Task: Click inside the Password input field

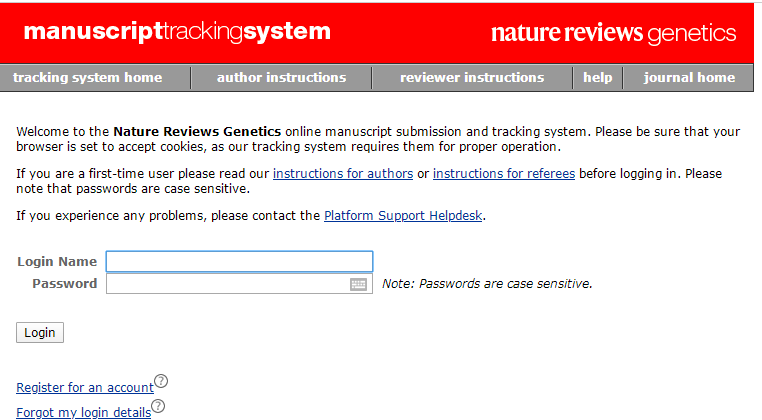Action: click(x=226, y=284)
